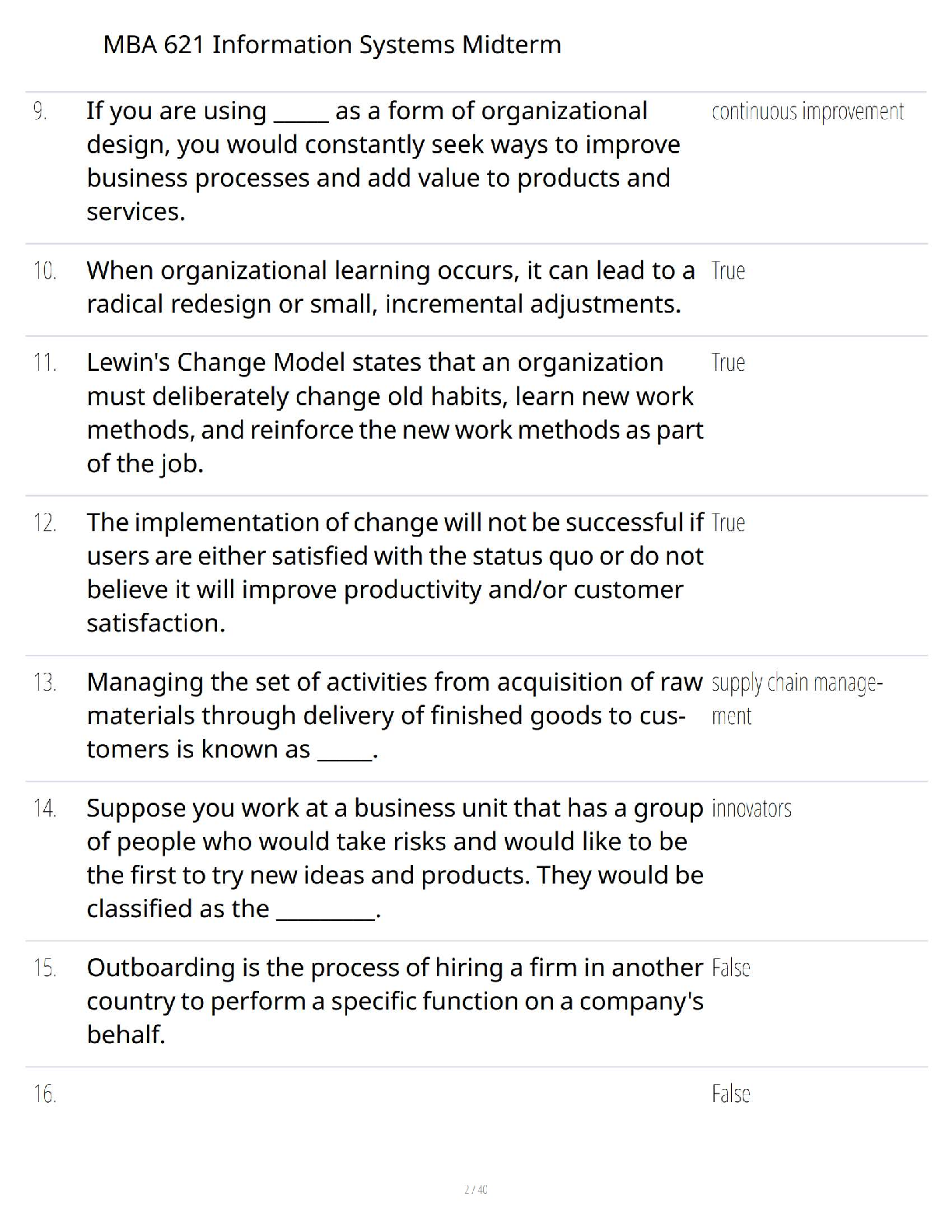The height and width of the screenshot is (1232, 952).
Task: Click question number 16
Action: point(45,1094)
